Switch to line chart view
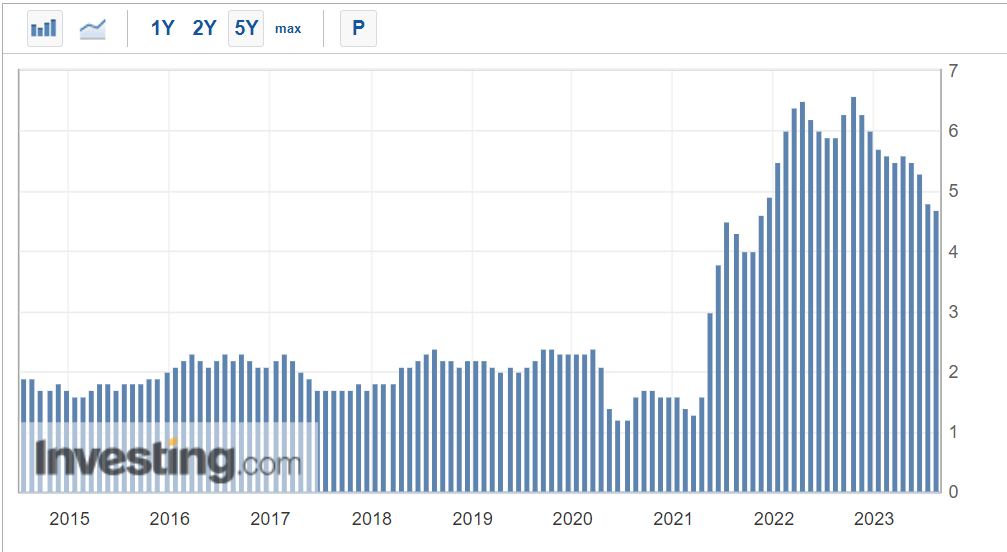 [x=92, y=28]
